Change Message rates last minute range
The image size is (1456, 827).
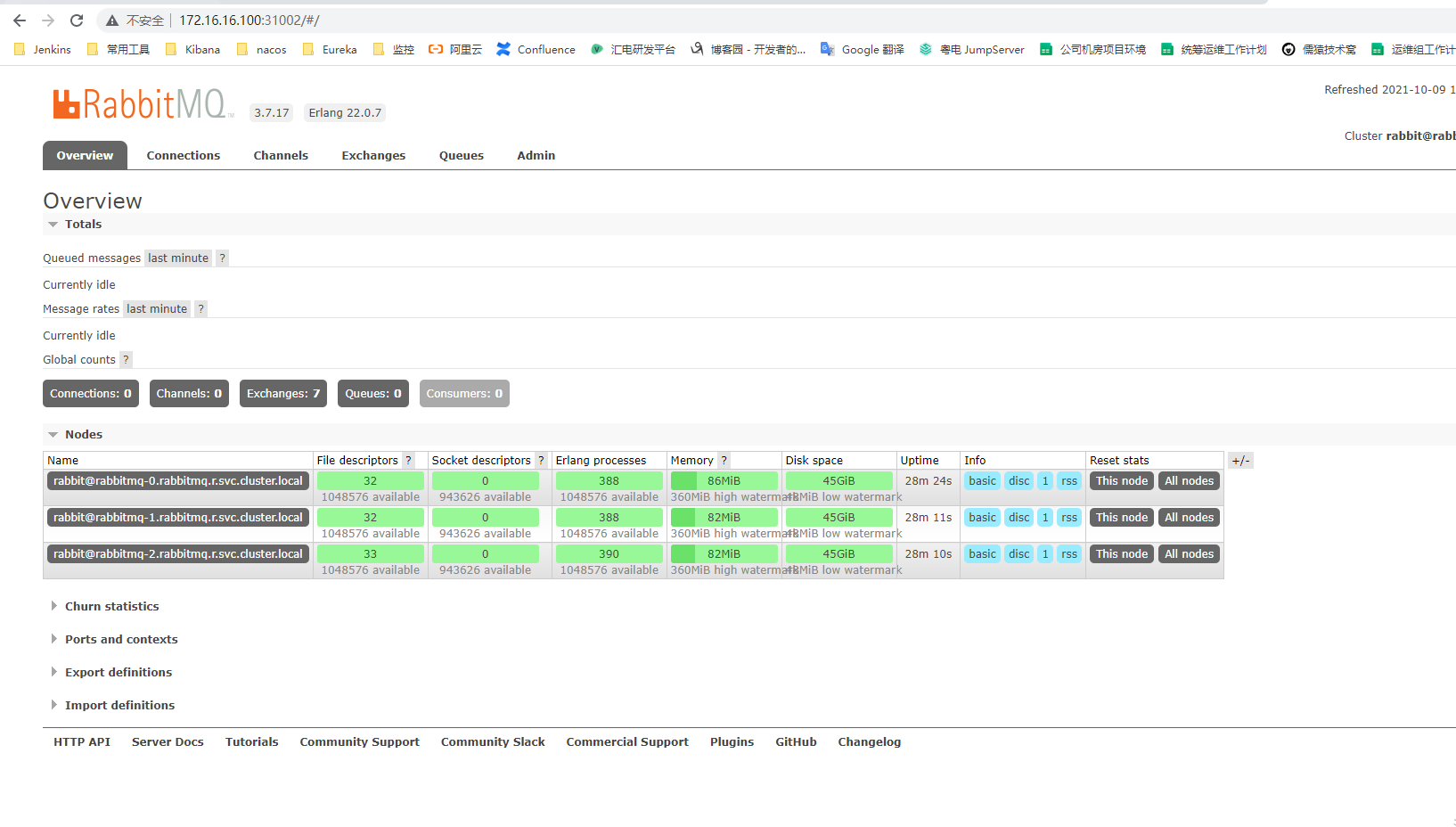click(x=157, y=309)
